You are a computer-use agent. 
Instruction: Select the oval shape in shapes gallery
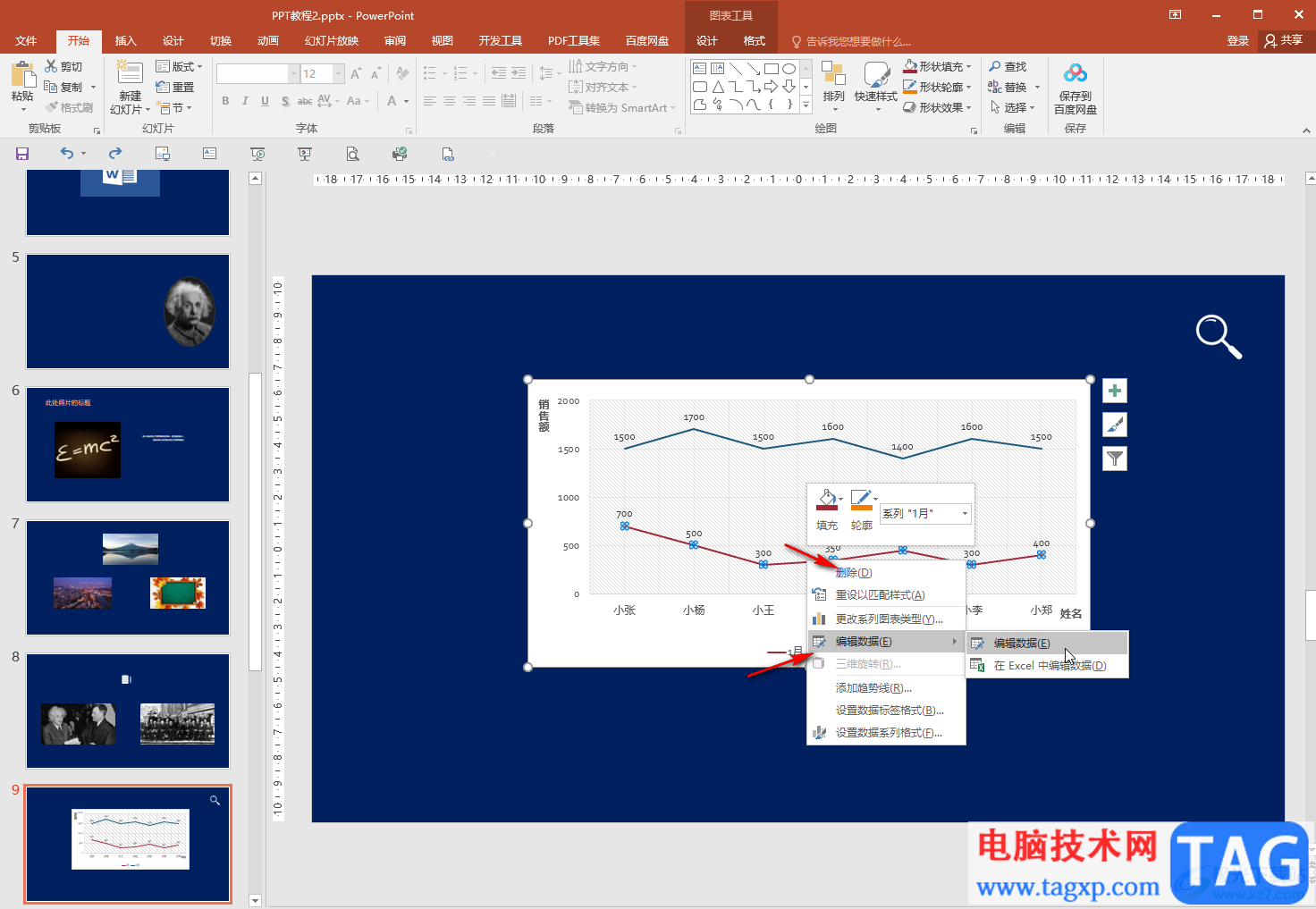pyautogui.click(x=789, y=69)
